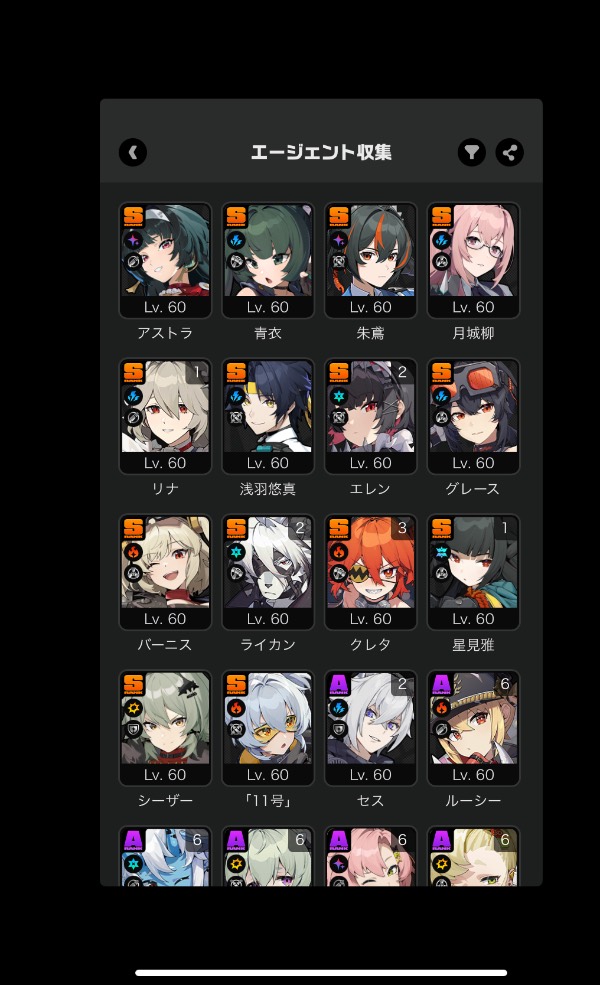Select the アストラ agent card
Image resolution: width=600 pixels, height=985 pixels.
(x=165, y=260)
